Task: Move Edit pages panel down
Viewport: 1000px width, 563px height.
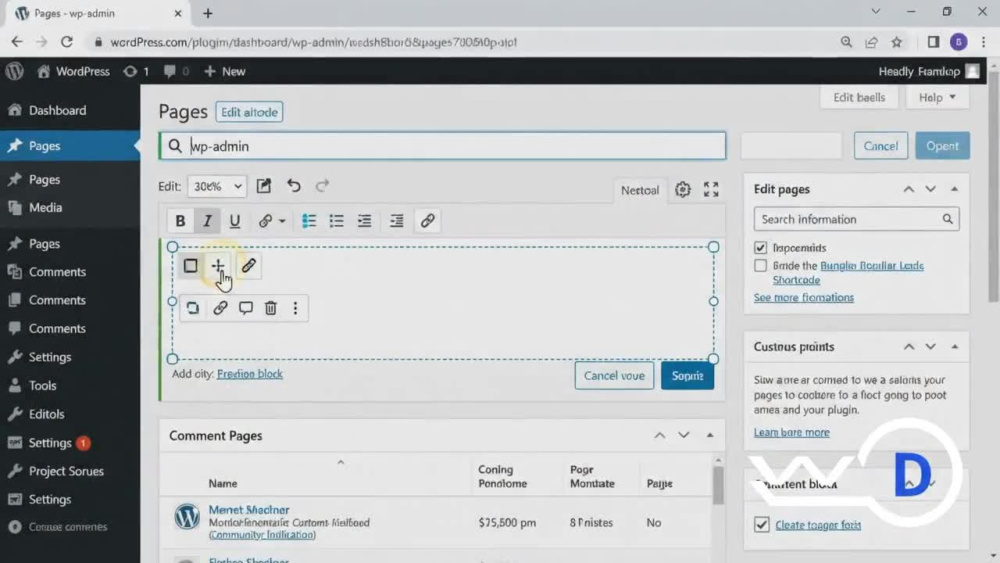Action: 930,189
